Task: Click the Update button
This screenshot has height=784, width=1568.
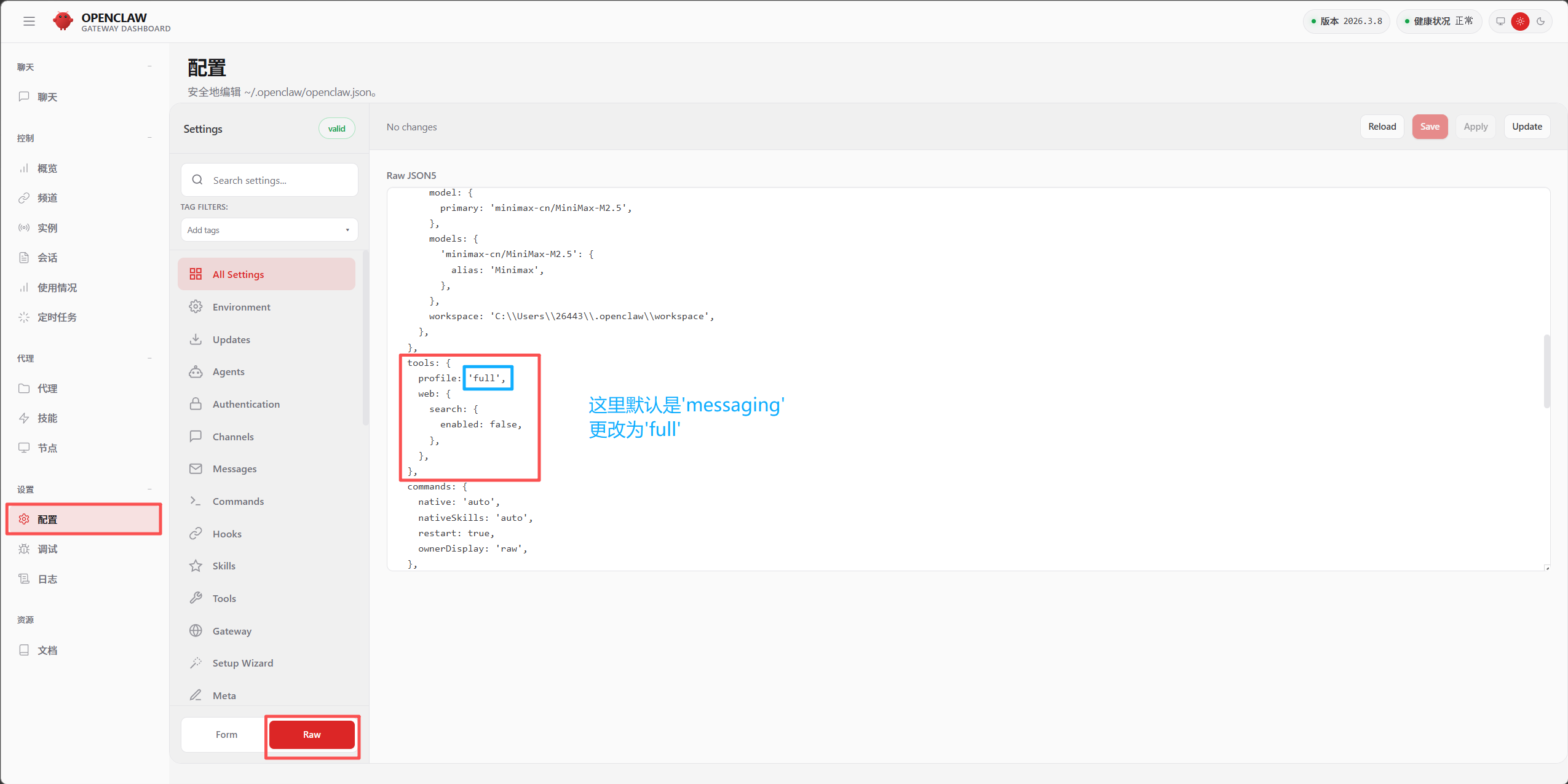Action: (1526, 127)
